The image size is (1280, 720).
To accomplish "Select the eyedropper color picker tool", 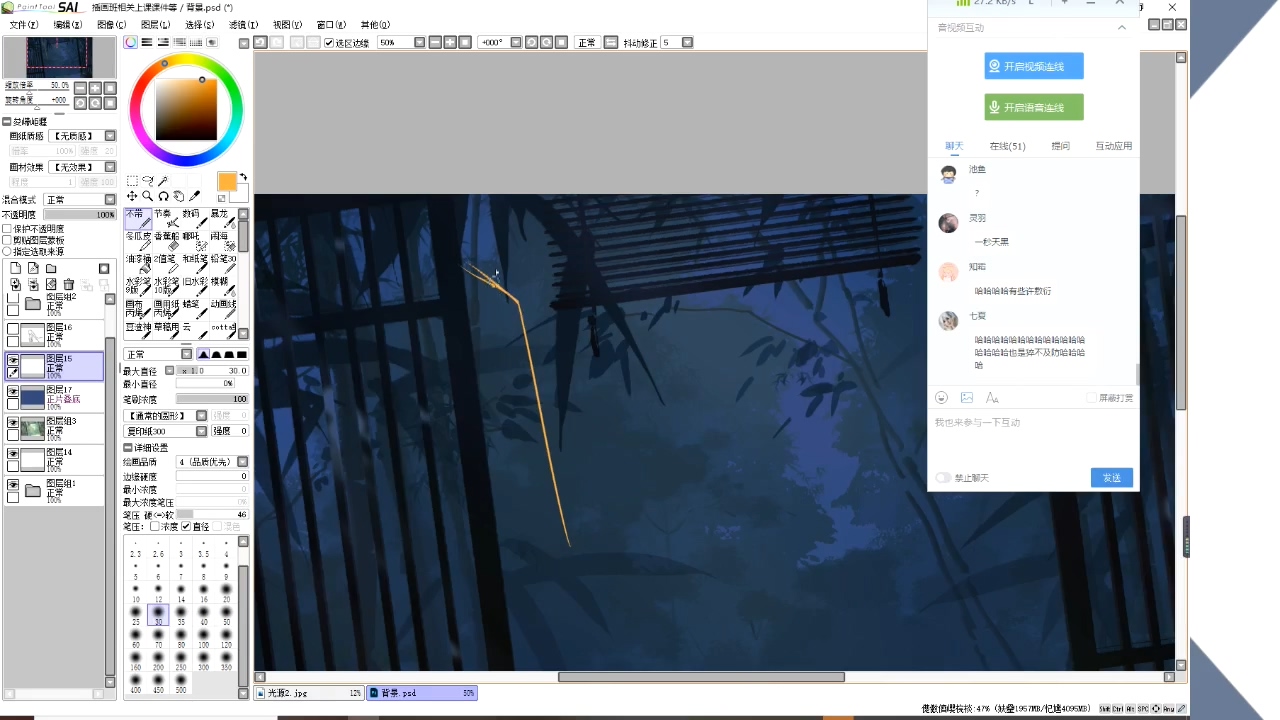I will pyautogui.click(x=194, y=196).
